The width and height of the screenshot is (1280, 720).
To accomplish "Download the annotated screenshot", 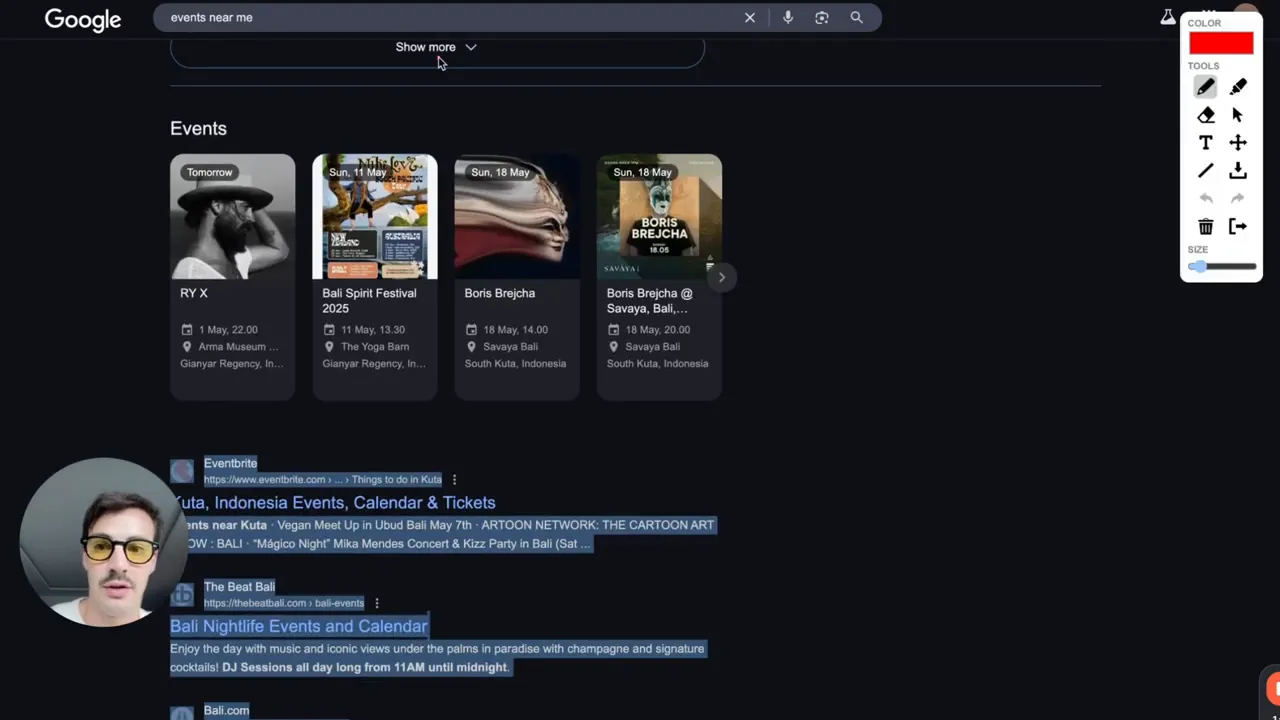I will [x=1238, y=171].
